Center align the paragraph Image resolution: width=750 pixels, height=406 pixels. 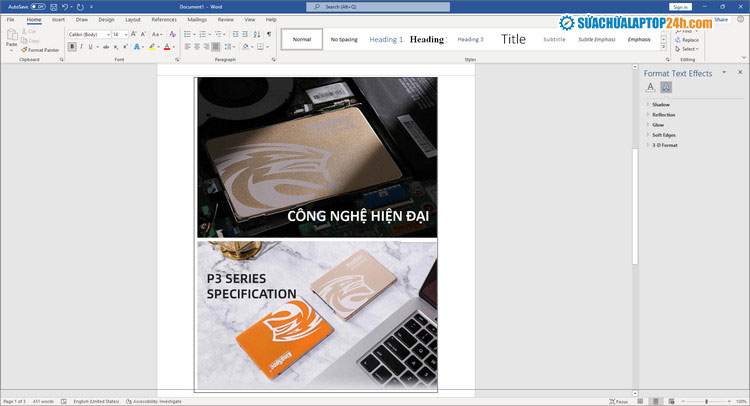(197, 47)
